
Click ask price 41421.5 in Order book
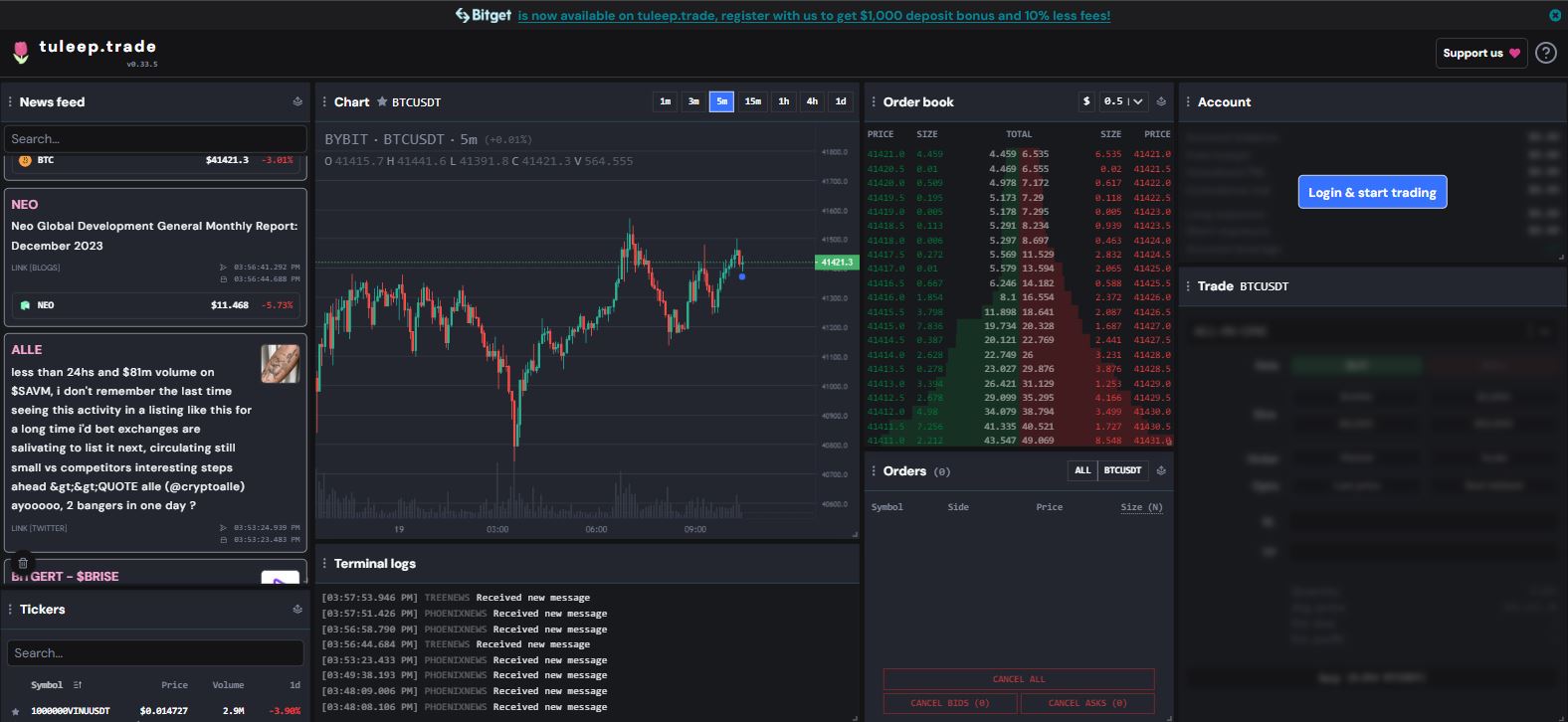point(1152,169)
